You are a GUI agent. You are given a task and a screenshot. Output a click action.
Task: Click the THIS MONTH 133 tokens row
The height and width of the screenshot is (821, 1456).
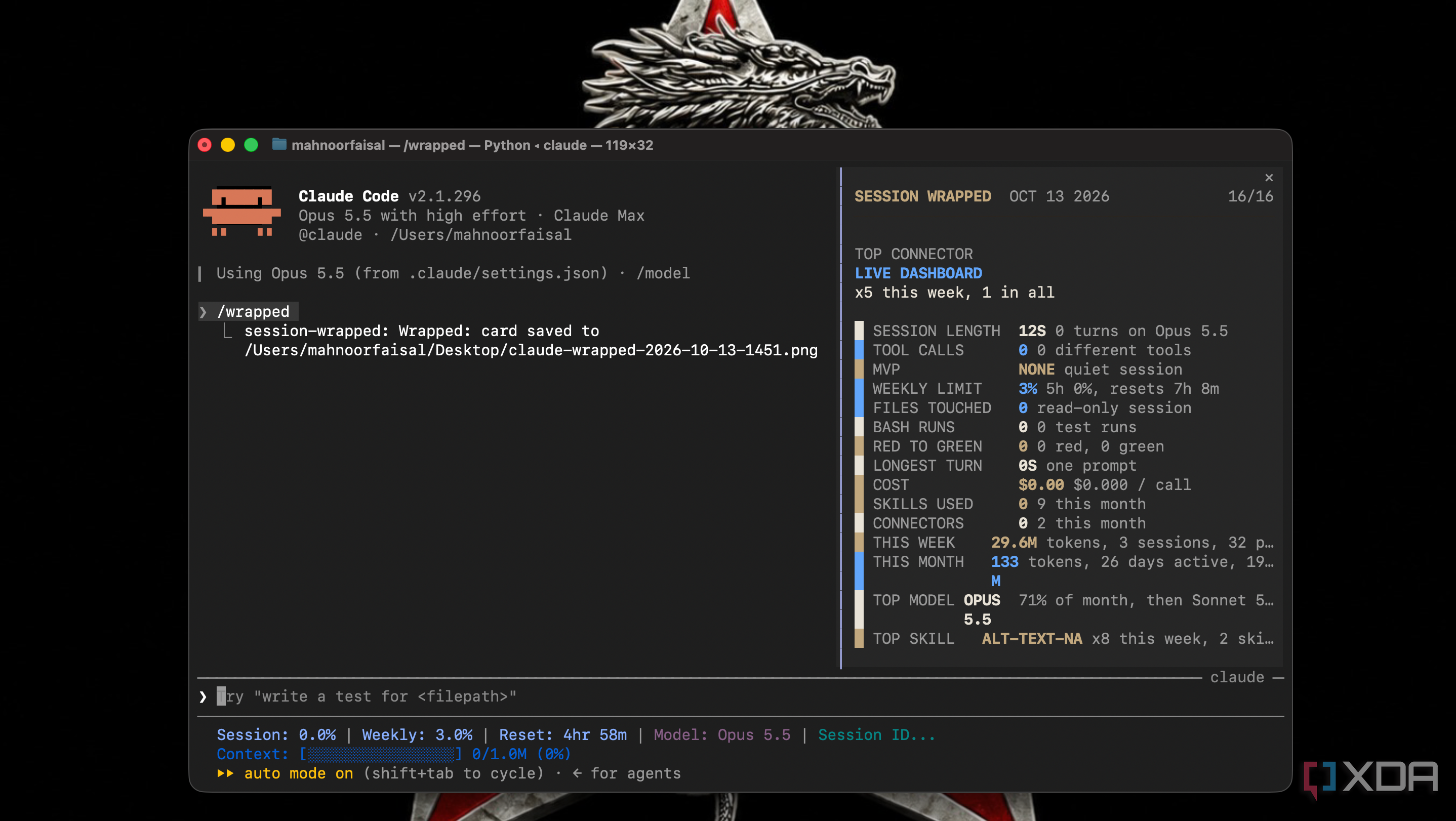(1064, 571)
